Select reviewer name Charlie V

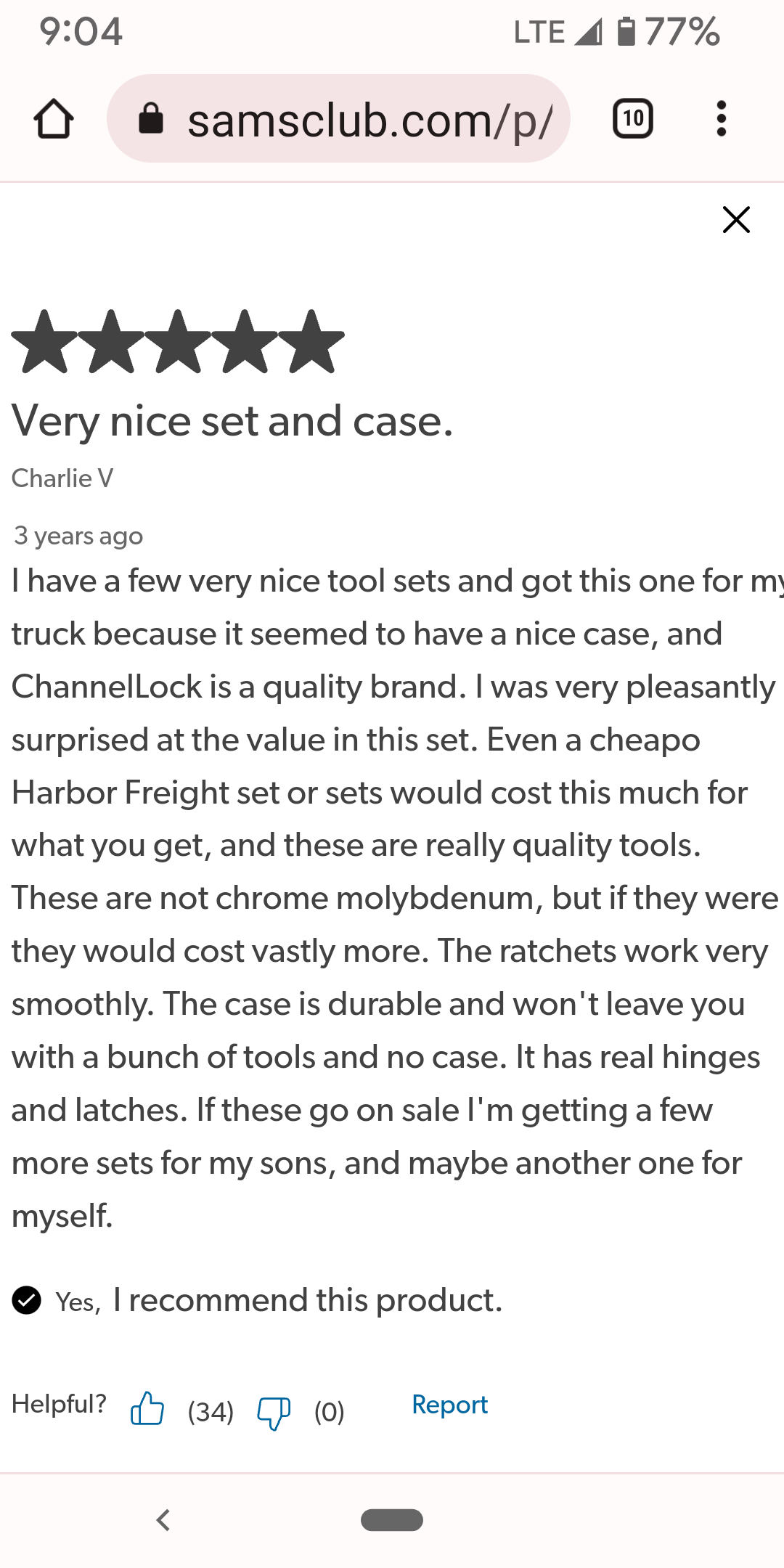[x=62, y=478]
